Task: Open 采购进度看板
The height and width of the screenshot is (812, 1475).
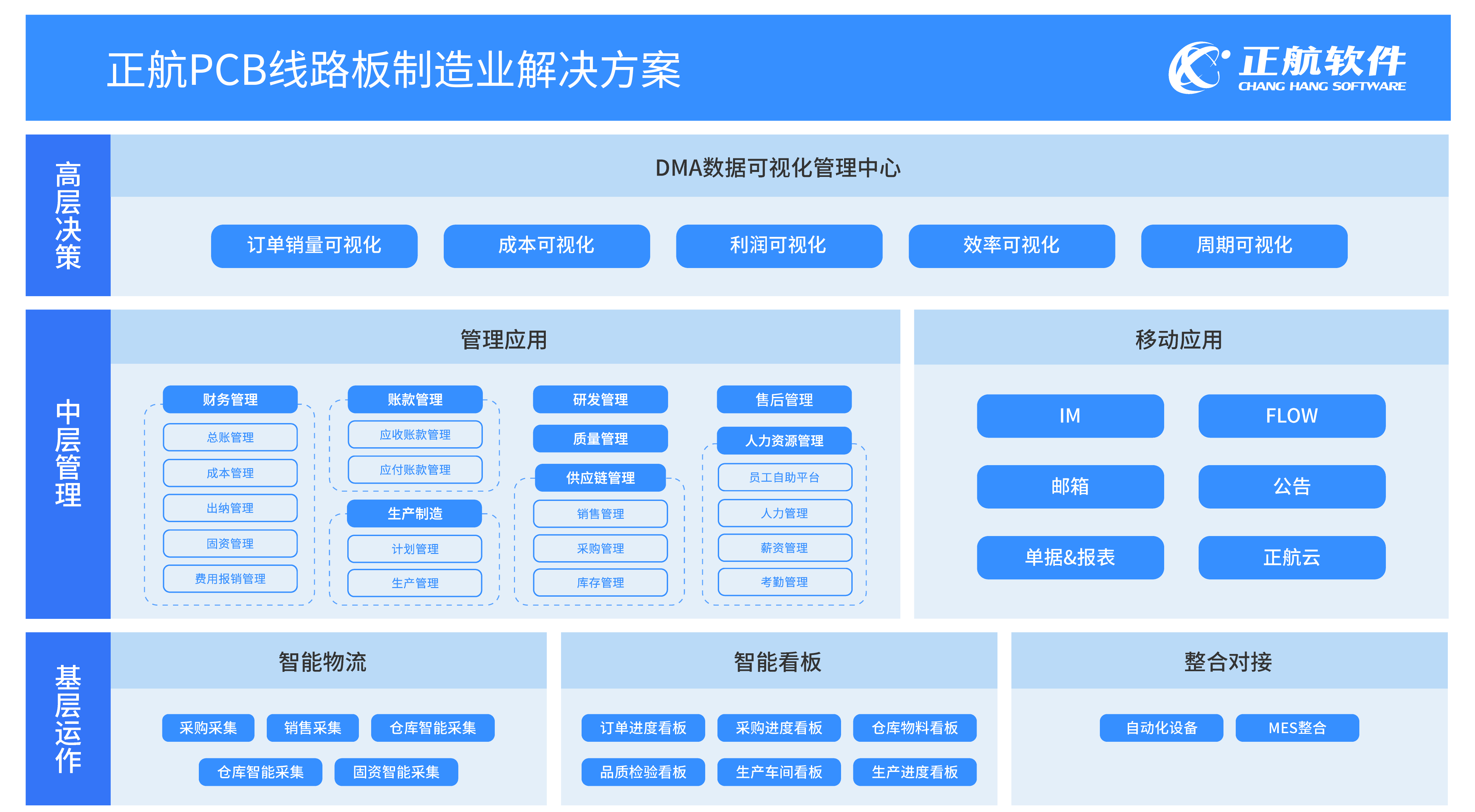Action: pyautogui.click(x=779, y=728)
